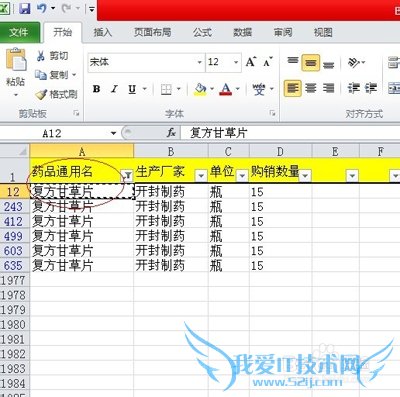Toggle bold formatting B
The image size is (400, 397).
[x=97, y=89]
